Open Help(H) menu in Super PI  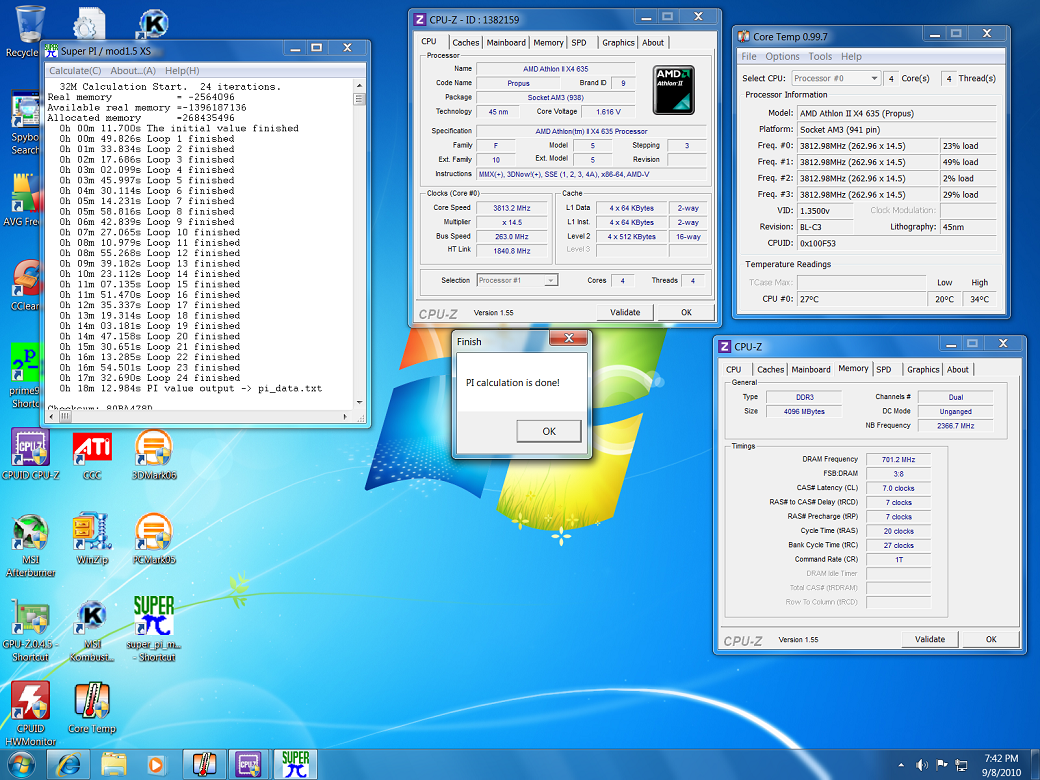click(182, 71)
